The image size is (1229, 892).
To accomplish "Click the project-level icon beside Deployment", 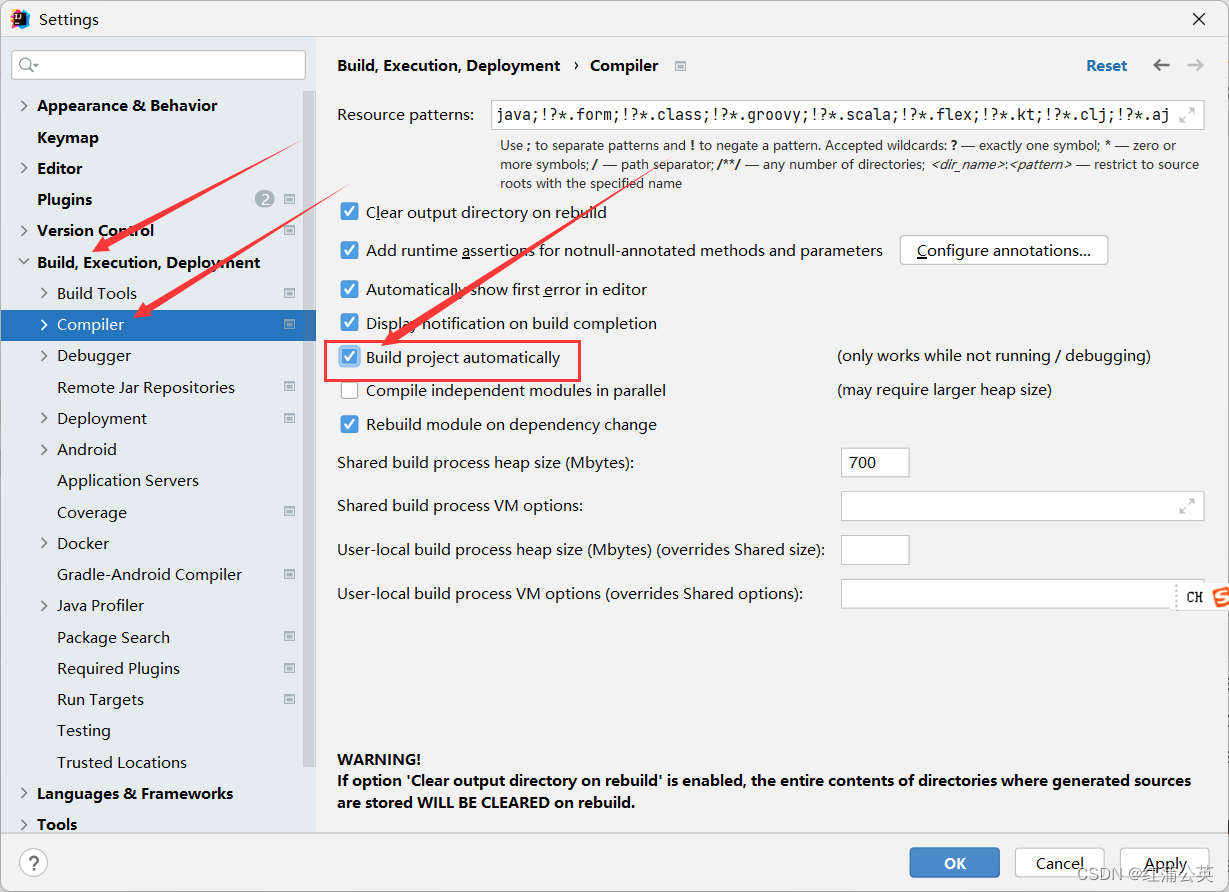I will (289, 418).
